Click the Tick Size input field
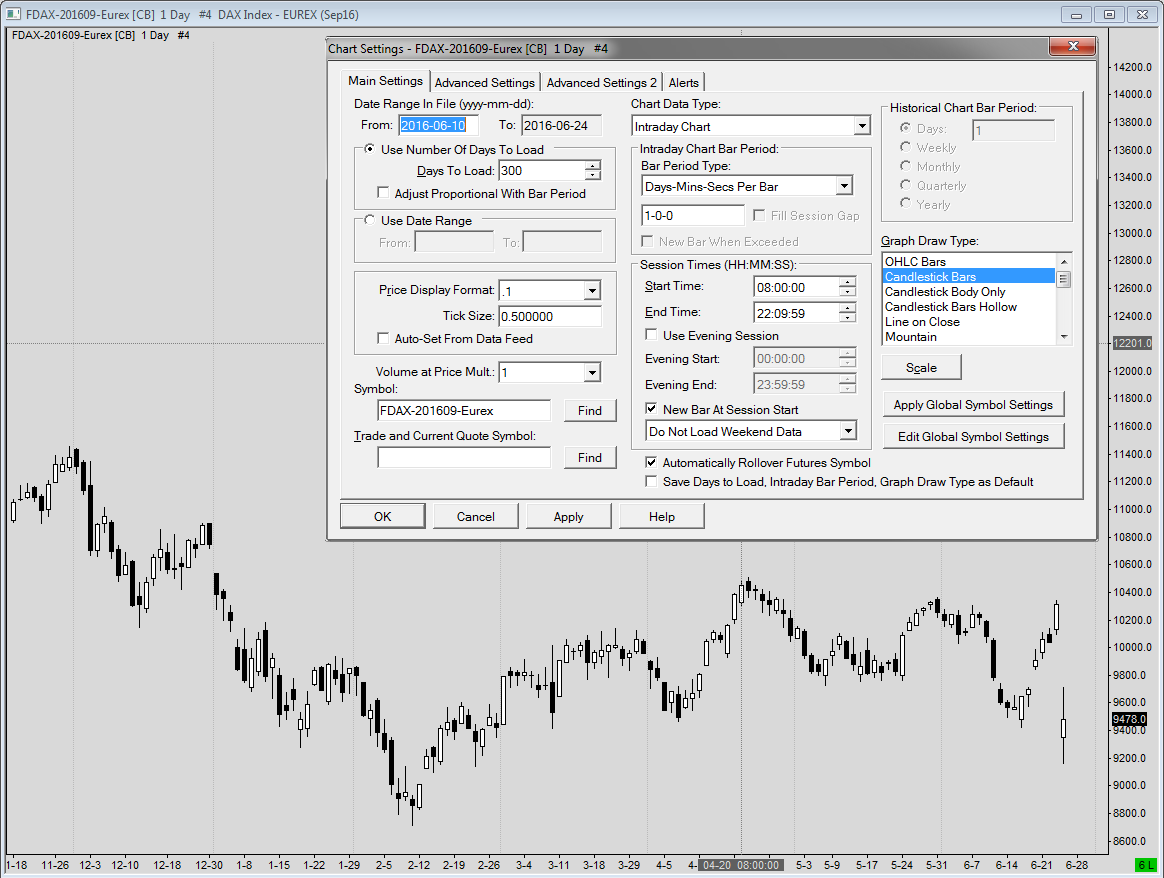This screenshot has height=878, width=1164. click(x=549, y=316)
